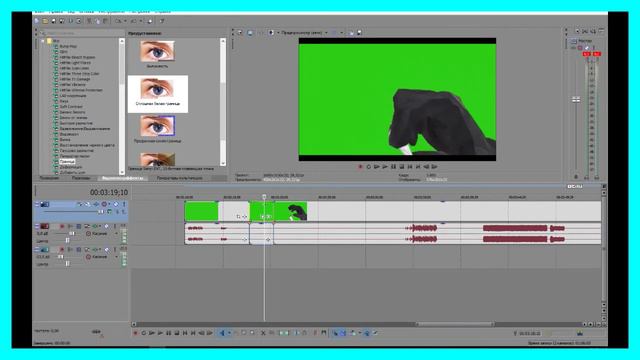Click split screen view icon in preview

271,33
